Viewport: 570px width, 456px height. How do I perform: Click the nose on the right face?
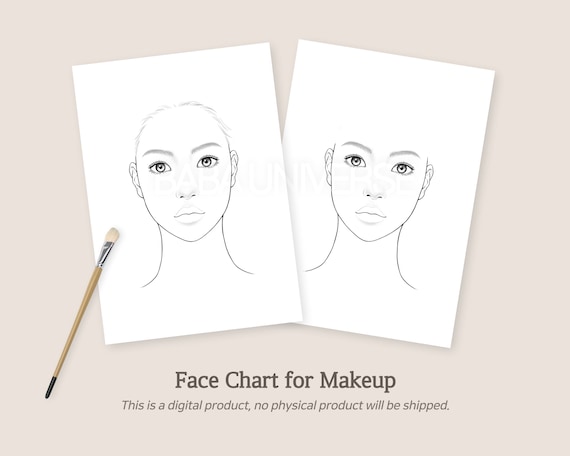(374, 193)
